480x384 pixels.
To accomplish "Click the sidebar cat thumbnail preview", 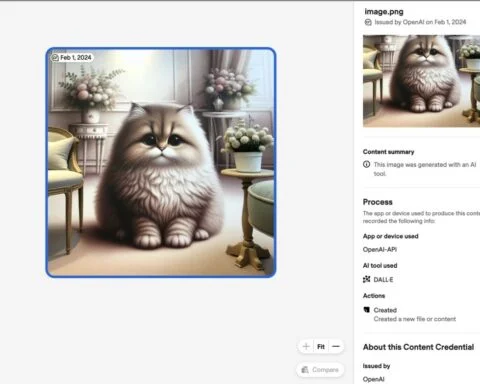I will click(421, 81).
